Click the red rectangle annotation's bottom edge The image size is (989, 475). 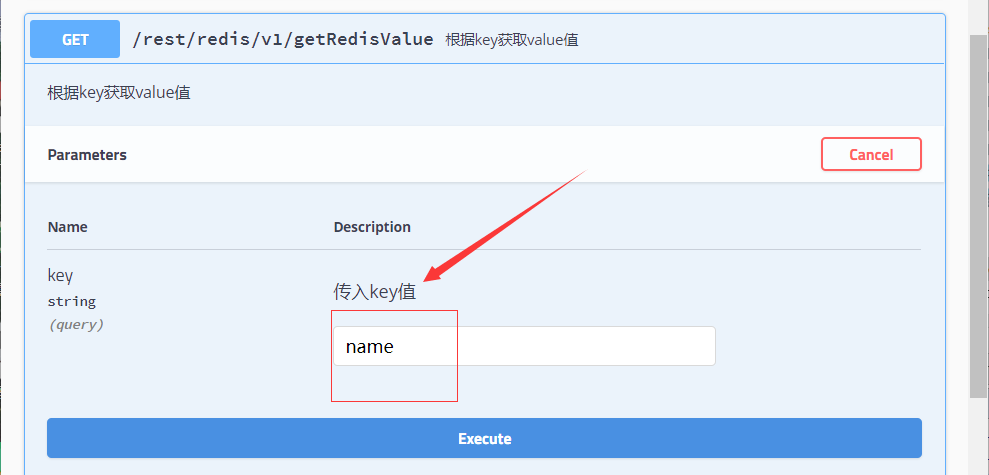[x=394, y=401]
